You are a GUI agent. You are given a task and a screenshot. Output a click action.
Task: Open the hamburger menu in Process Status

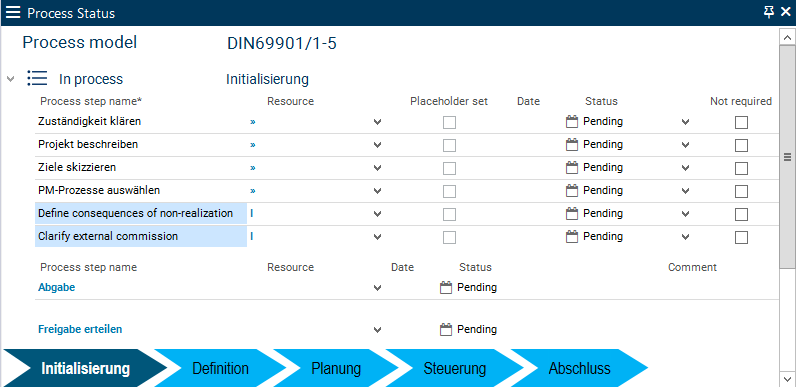click(13, 13)
